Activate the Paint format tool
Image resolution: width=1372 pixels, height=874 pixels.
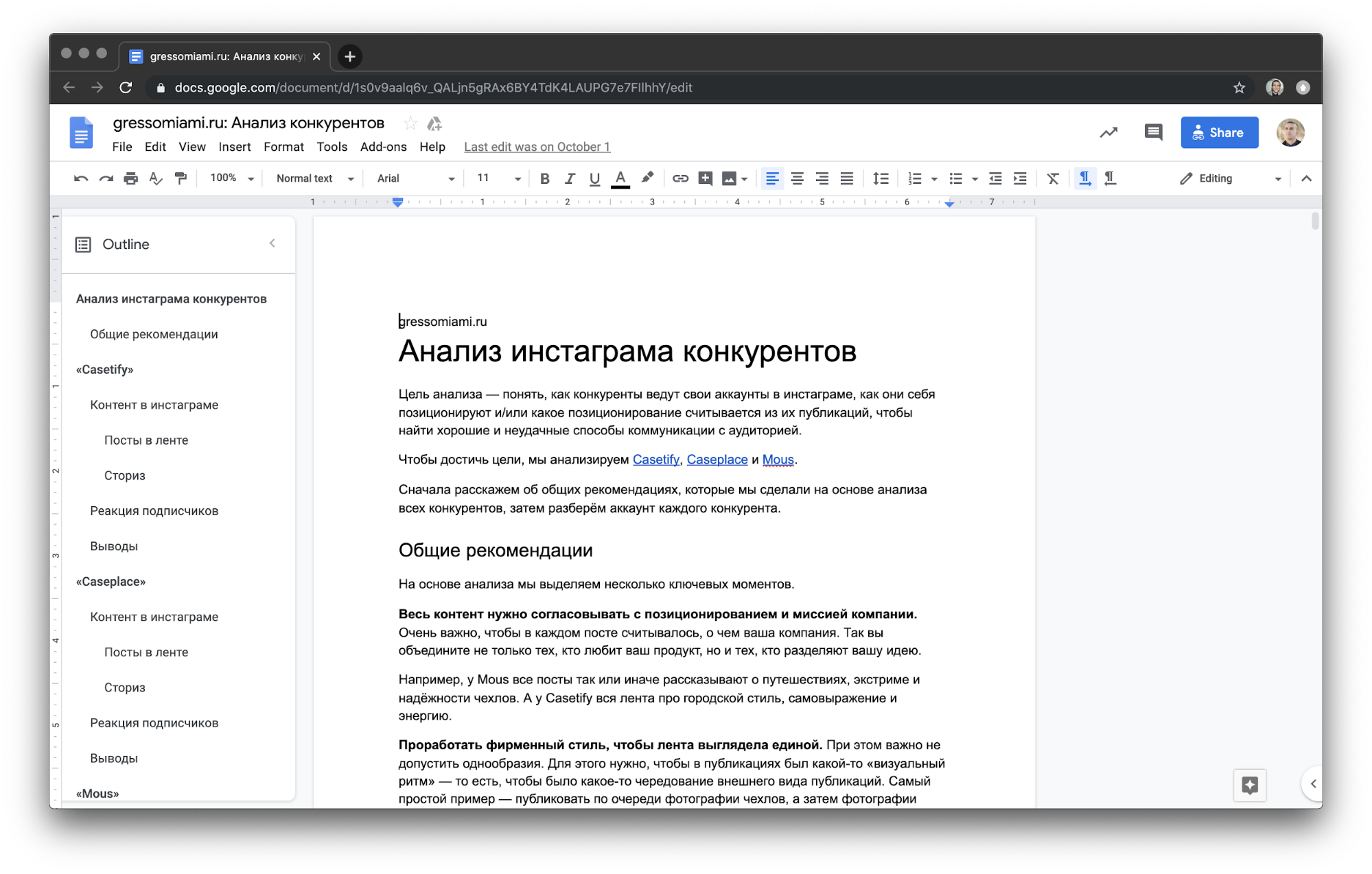(x=181, y=178)
